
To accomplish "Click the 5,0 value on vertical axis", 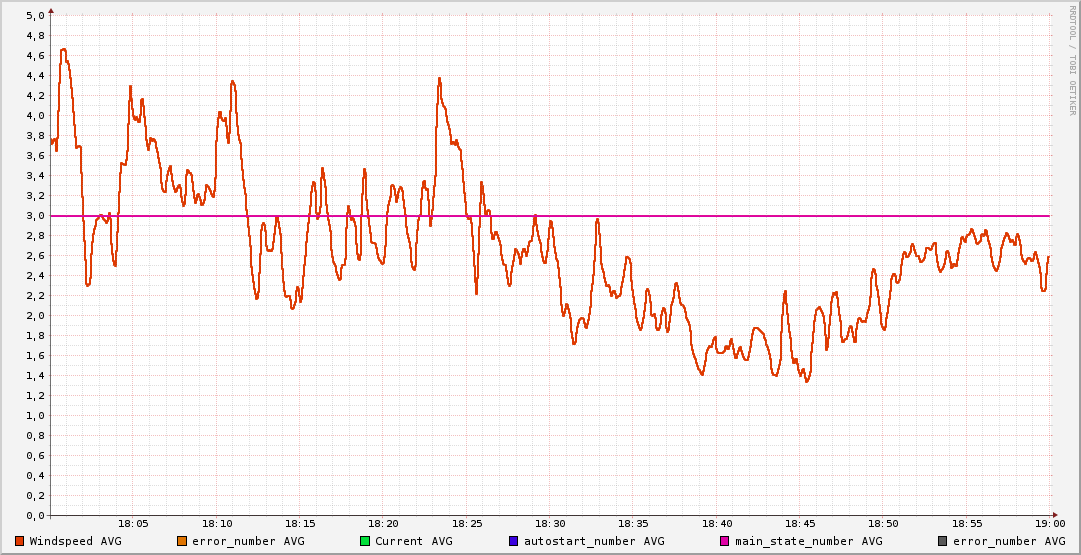I will (x=35, y=16).
